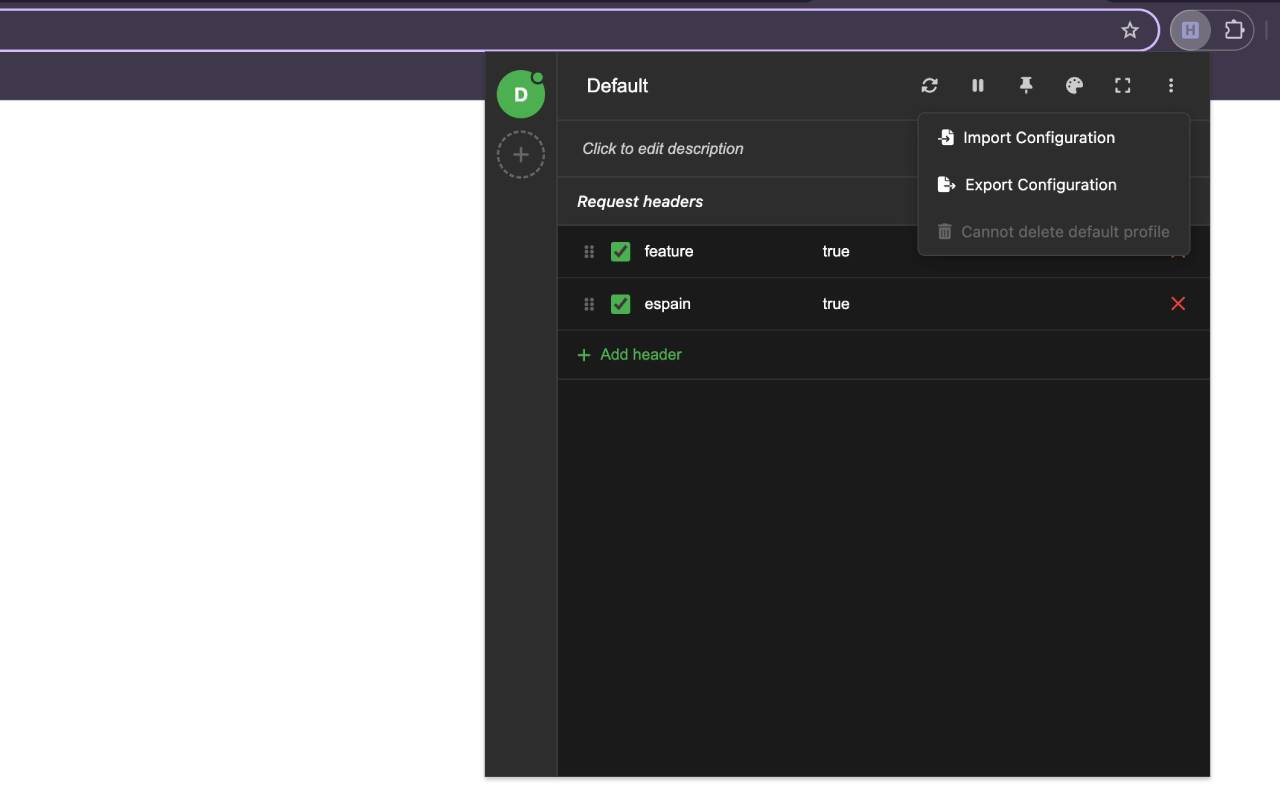Click the three-dot more options icon
The height and width of the screenshot is (800, 1280).
[1170, 86]
